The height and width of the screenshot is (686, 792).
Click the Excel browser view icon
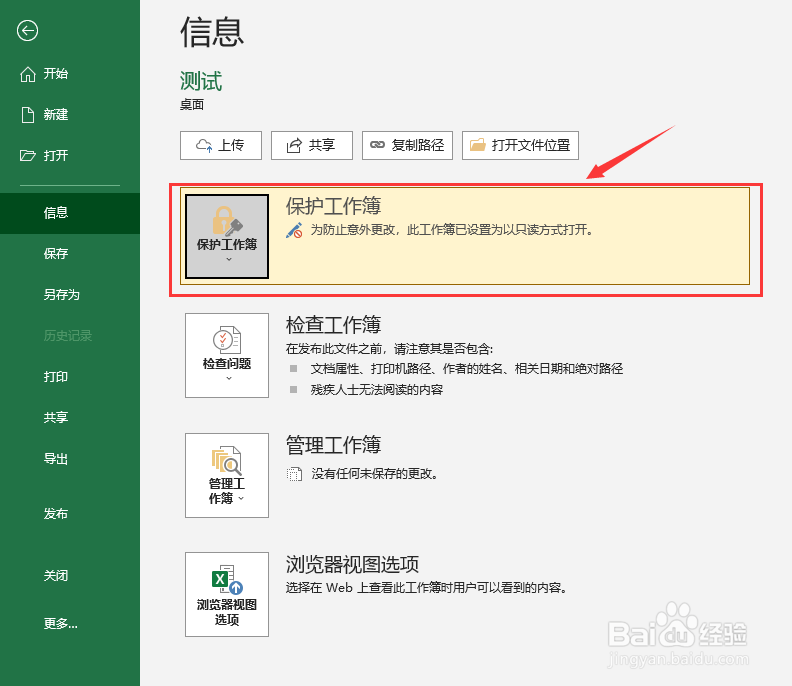227,580
